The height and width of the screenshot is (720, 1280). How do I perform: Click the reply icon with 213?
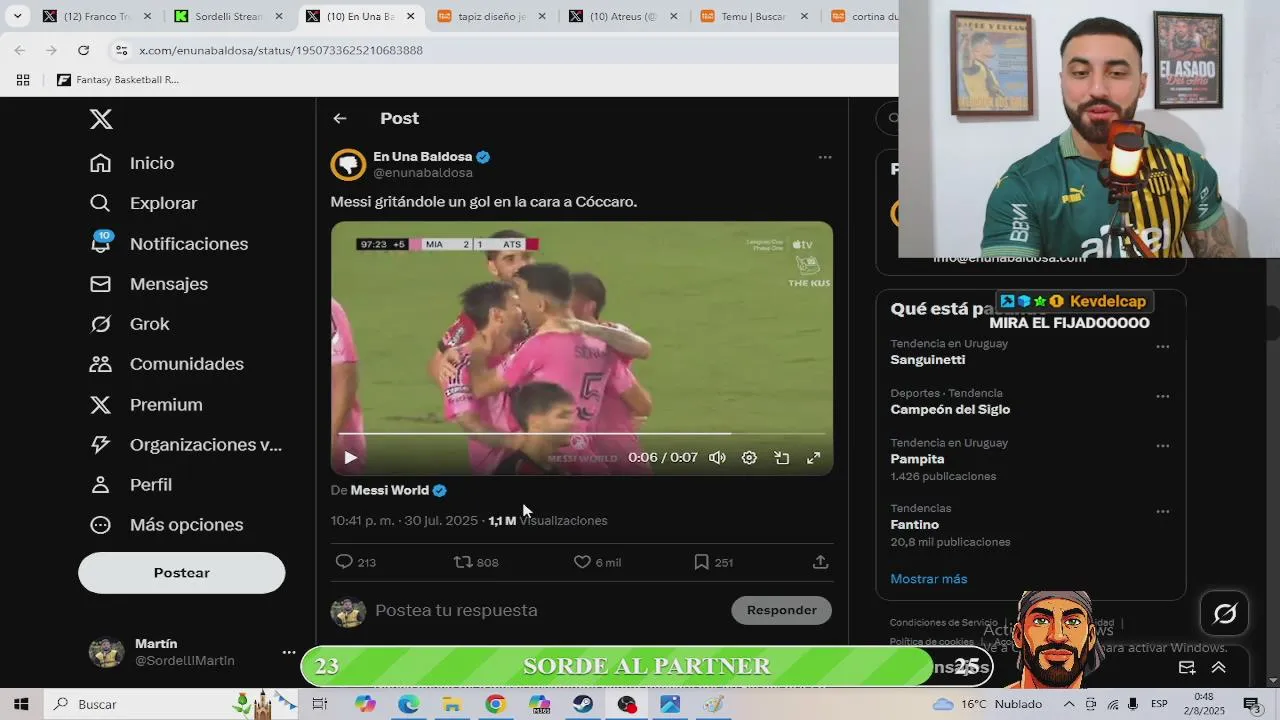point(344,562)
